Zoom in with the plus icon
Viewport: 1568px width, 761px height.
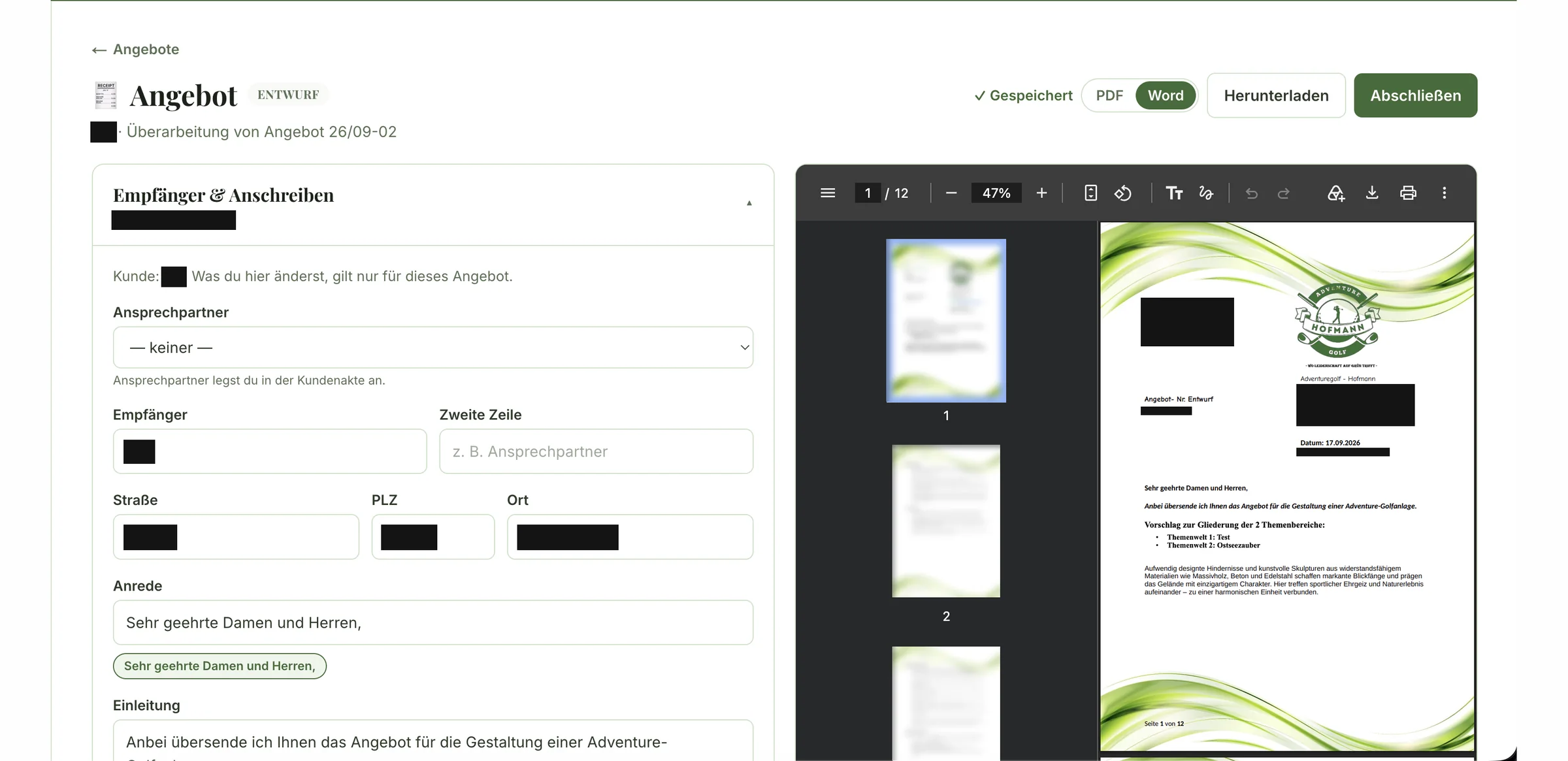point(1041,193)
